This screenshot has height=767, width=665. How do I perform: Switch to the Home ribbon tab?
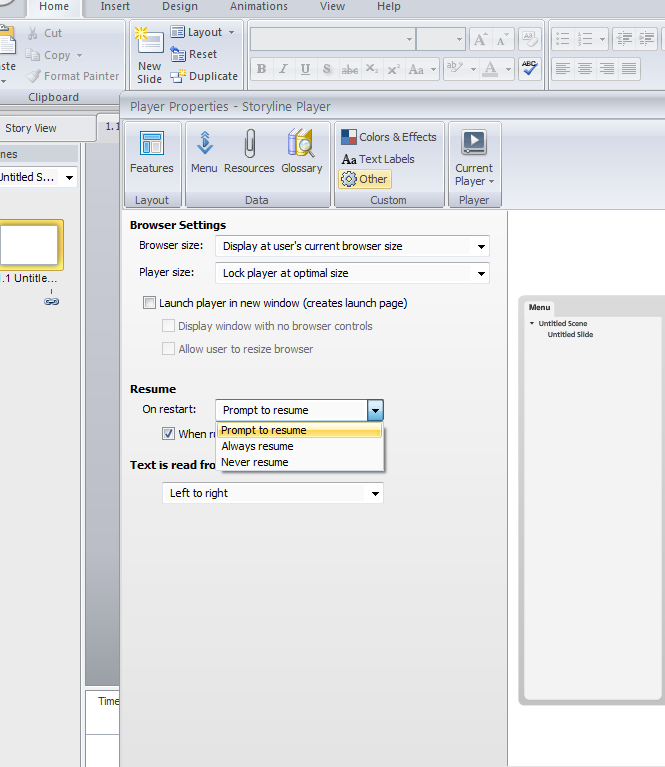coord(54,6)
